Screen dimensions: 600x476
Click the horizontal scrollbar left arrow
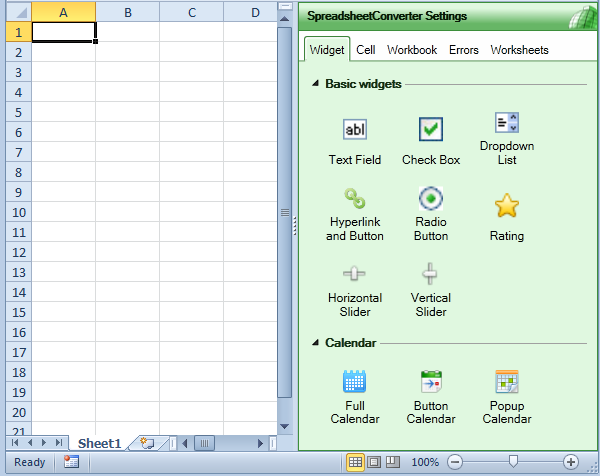(x=185, y=443)
